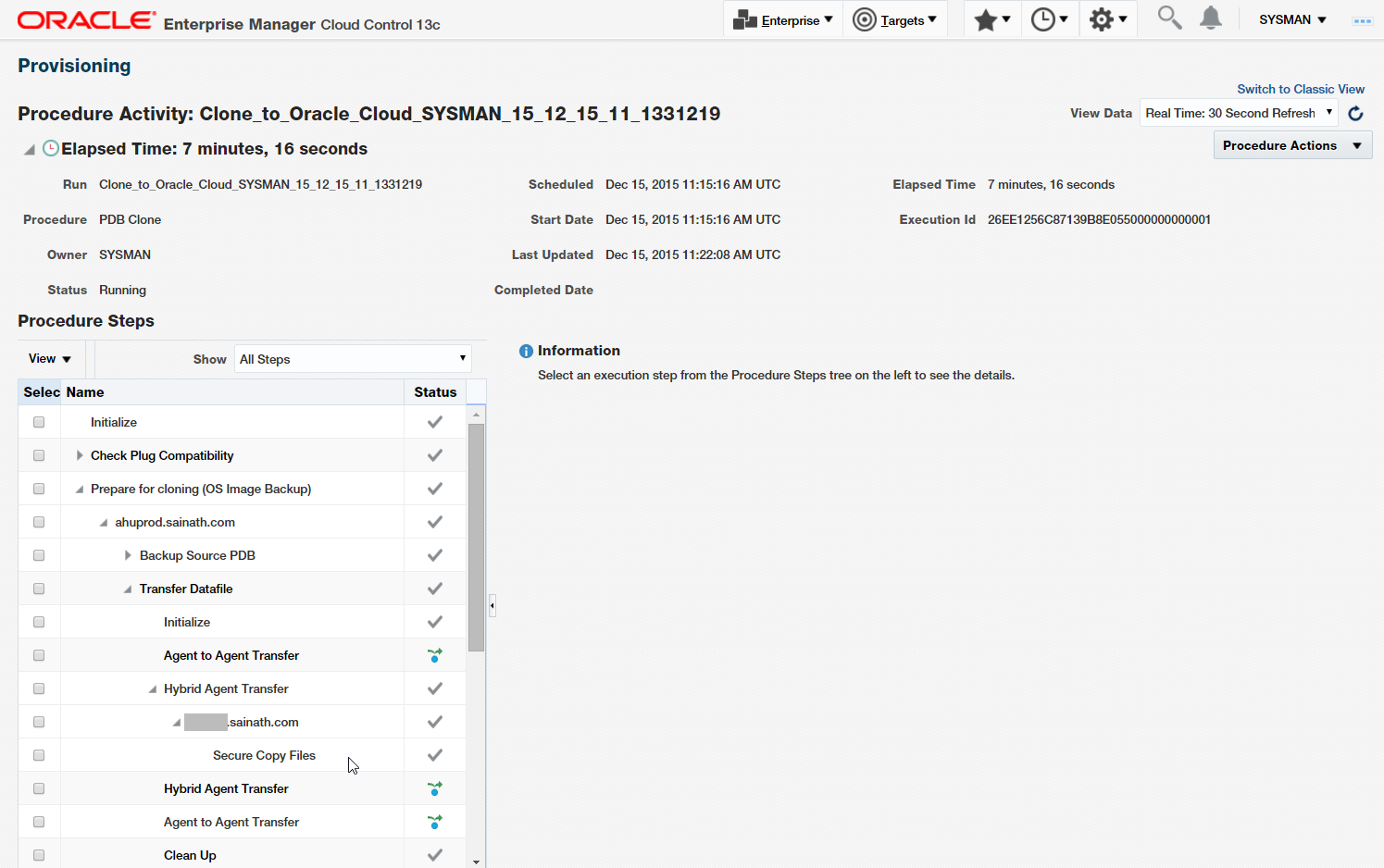The height and width of the screenshot is (868, 1384).
Task: Open the Targets menu
Action: tap(894, 19)
